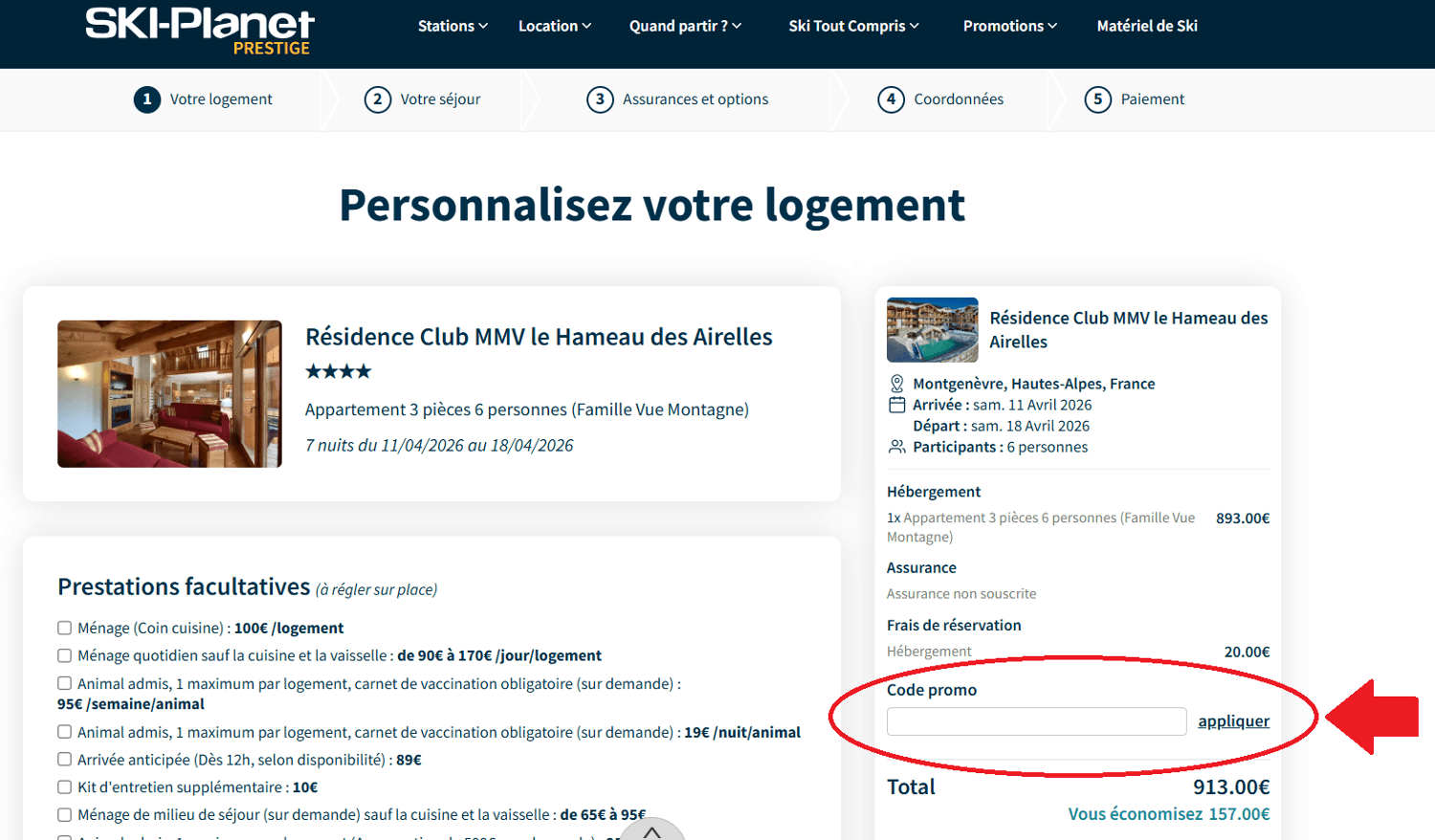Check Animal admis 95€ /semaine/animal option
Viewport: 1435px width, 840px height.
point(64,683)
